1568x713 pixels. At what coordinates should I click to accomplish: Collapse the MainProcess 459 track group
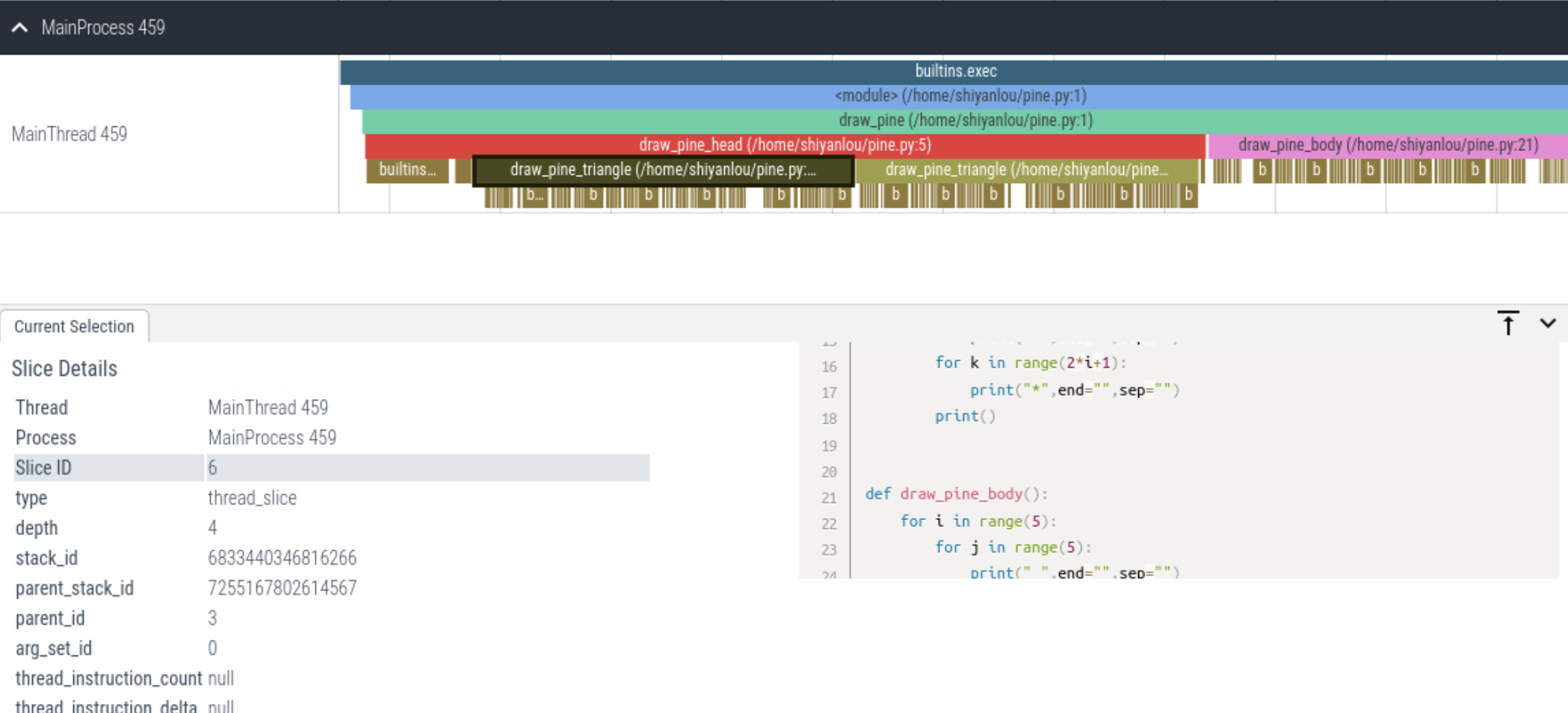(x=20, y=28)
